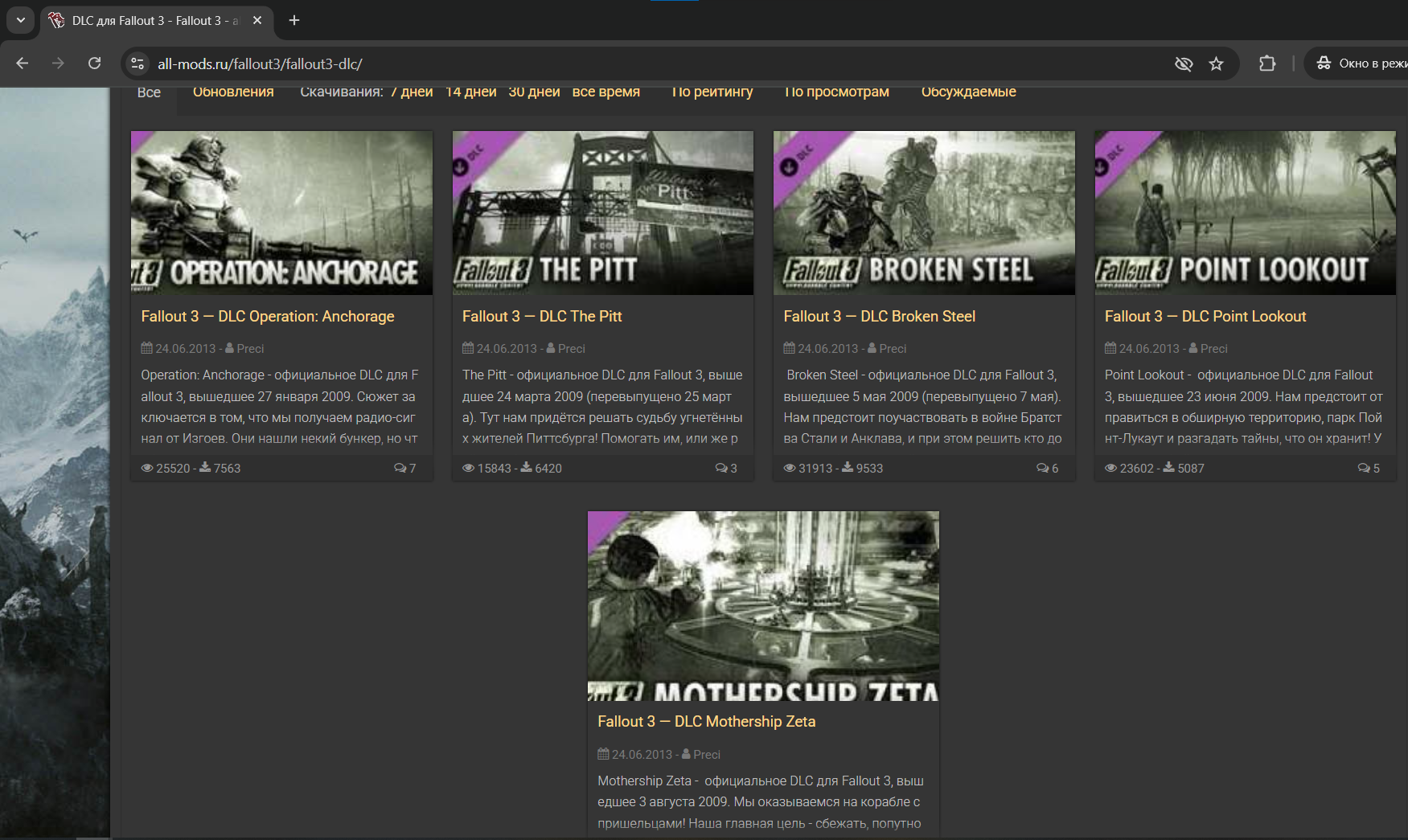1408x840 pixels.
Task: Reload the current page
Action: 94,64
